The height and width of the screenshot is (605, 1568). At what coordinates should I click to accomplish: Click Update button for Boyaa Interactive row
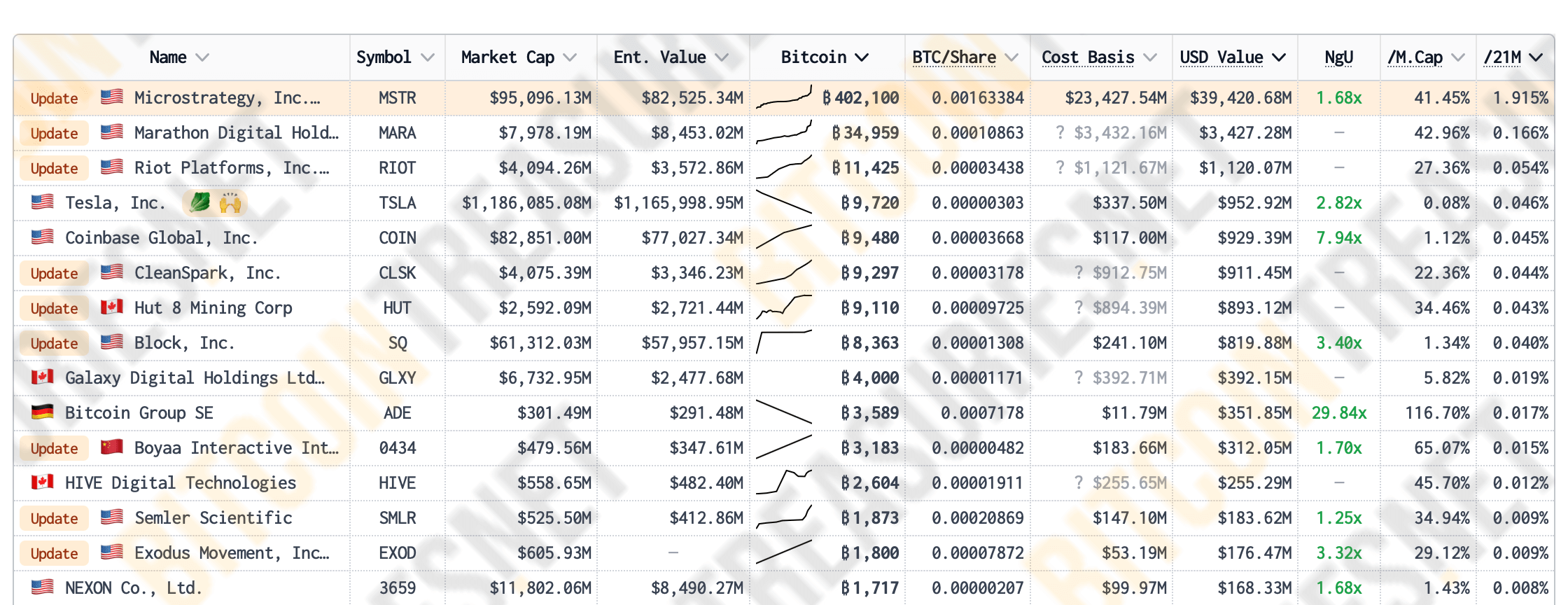pyautogui.click(x=54, y=448)
